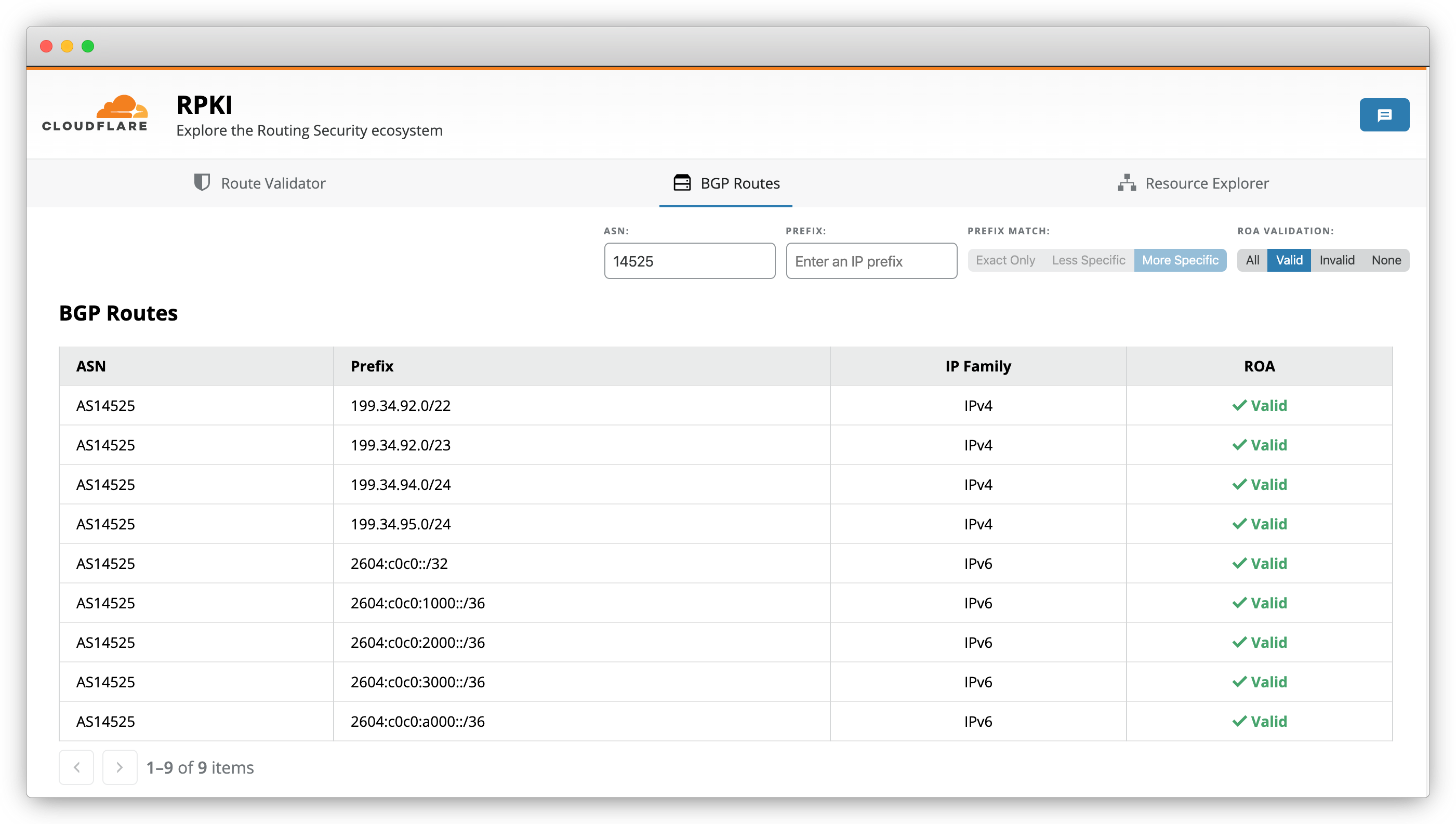Viewport: 1456px width, 824px height.
Task: Open the blue feedback chat button
Action: coord(1384,115)
